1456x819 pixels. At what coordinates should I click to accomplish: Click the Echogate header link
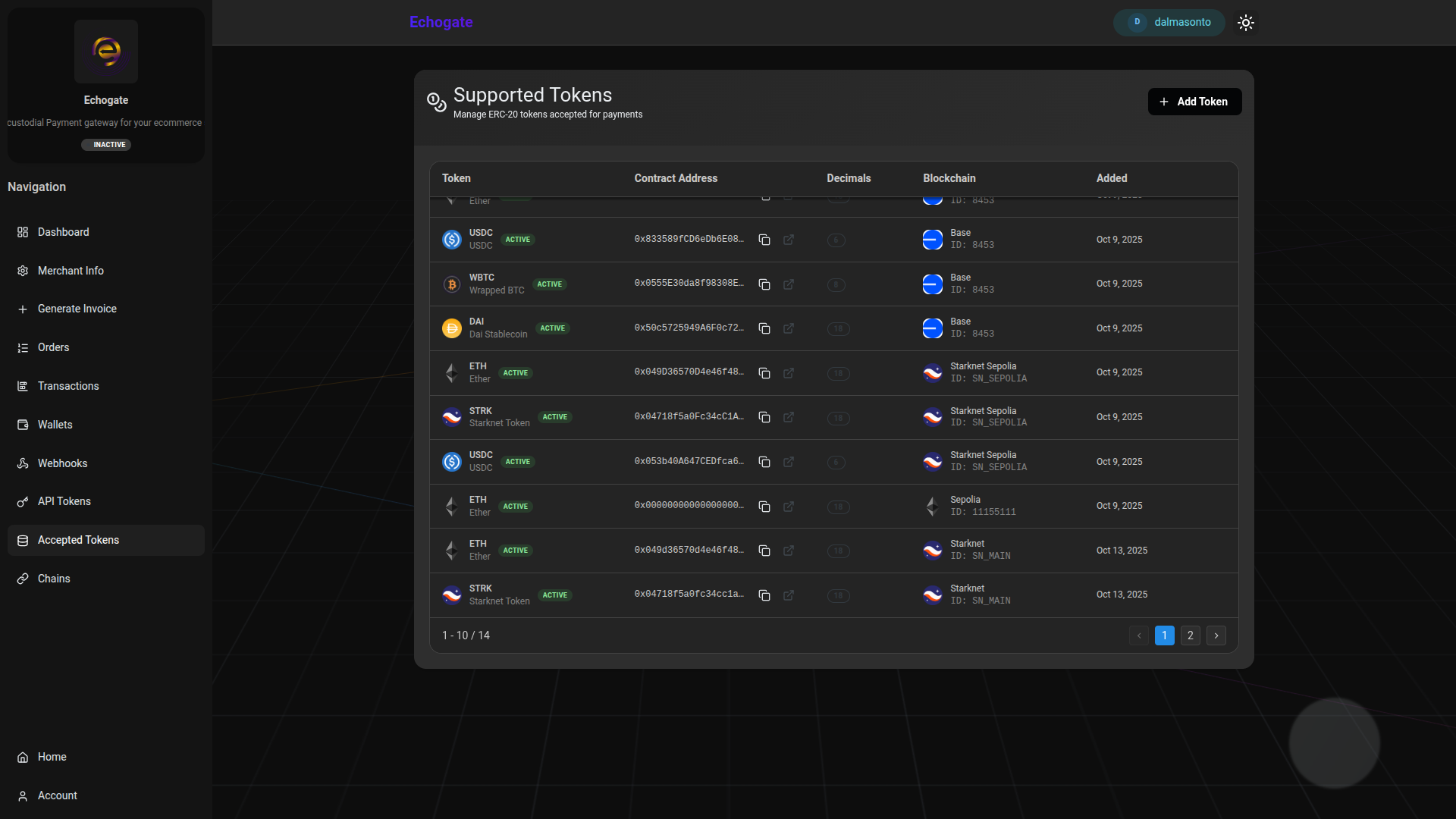[441, 22]
